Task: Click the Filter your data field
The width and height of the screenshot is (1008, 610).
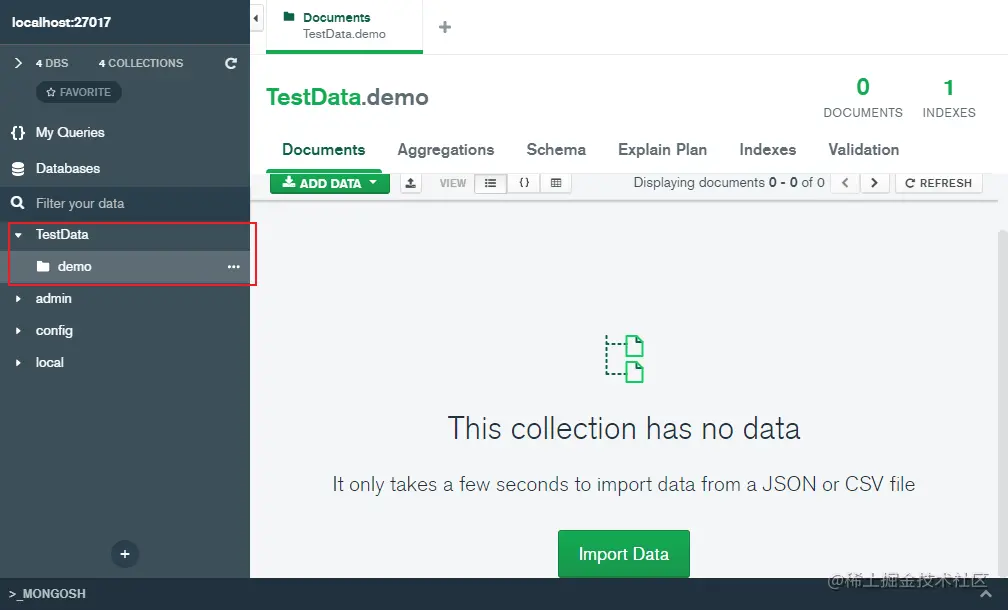Action: [125, 203]
